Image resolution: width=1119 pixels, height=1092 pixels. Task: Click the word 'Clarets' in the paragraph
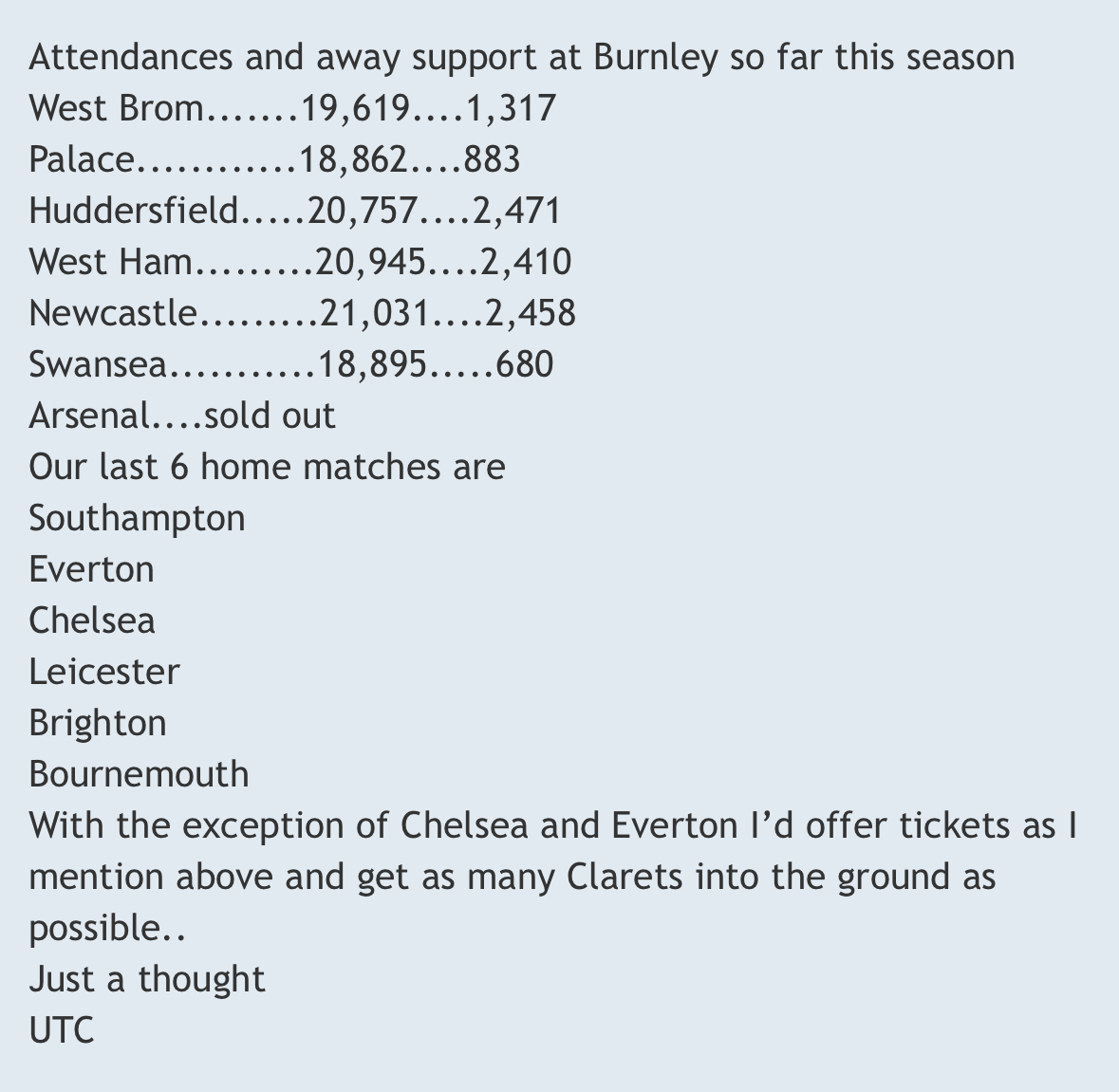(625, 877)
